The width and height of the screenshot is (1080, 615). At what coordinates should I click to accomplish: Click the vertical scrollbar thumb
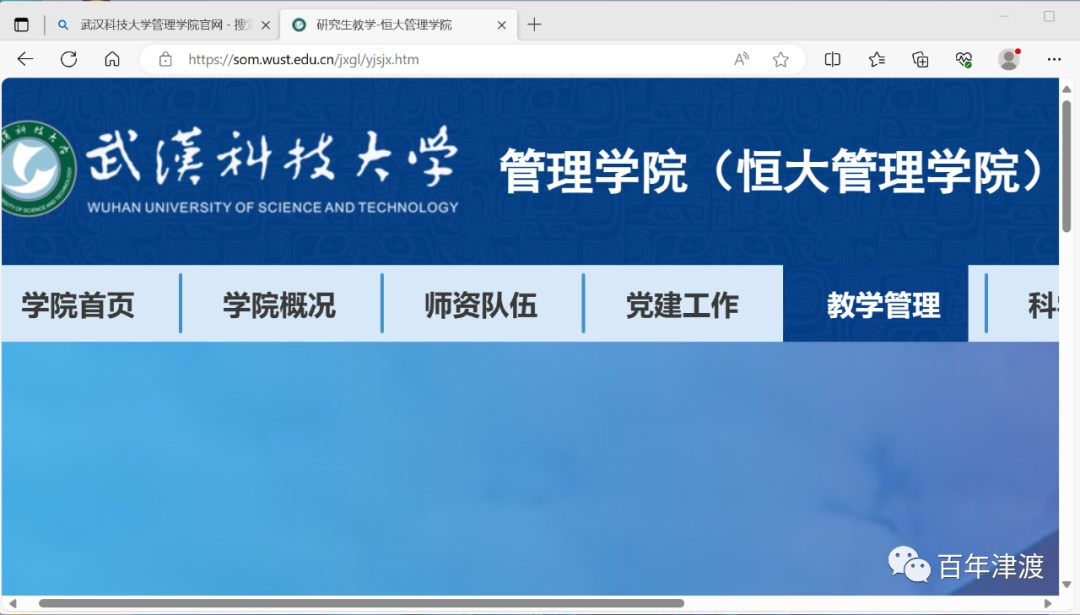(x=1066, y=166)
